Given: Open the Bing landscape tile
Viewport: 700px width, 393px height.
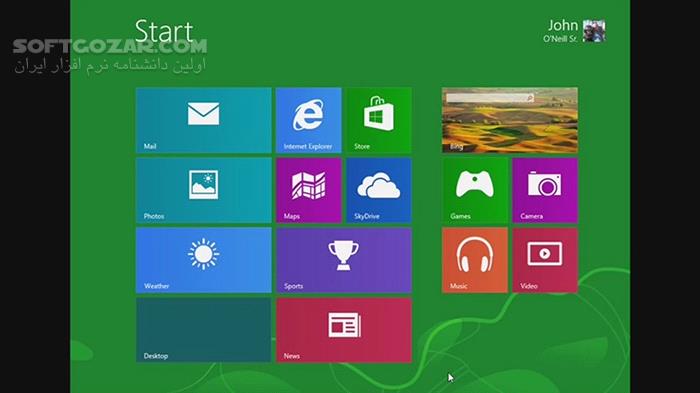Looking at the screenshot, I should point(510,120).
